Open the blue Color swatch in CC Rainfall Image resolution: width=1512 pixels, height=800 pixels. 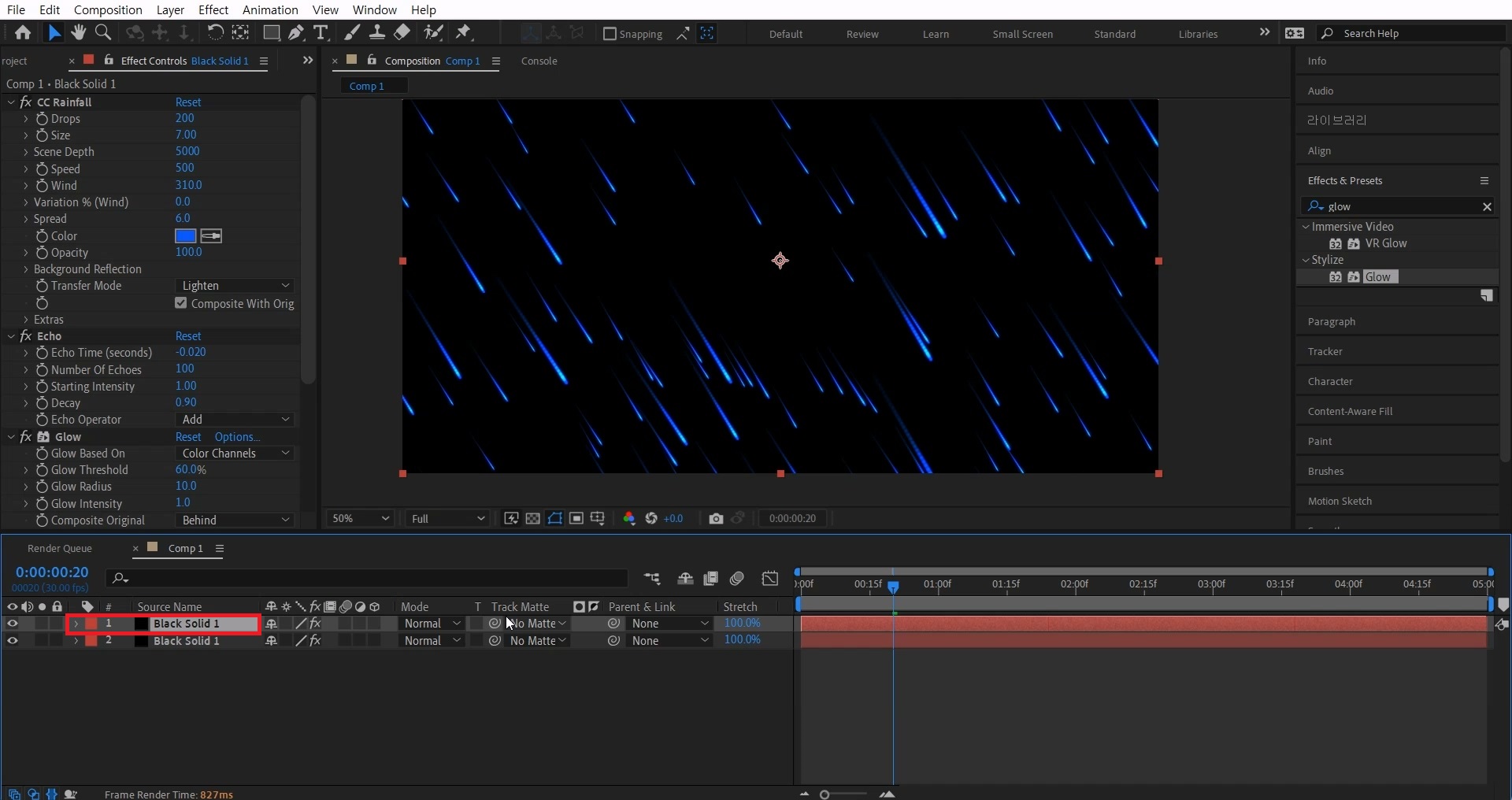pyautogui.click(x=186, y=235)
